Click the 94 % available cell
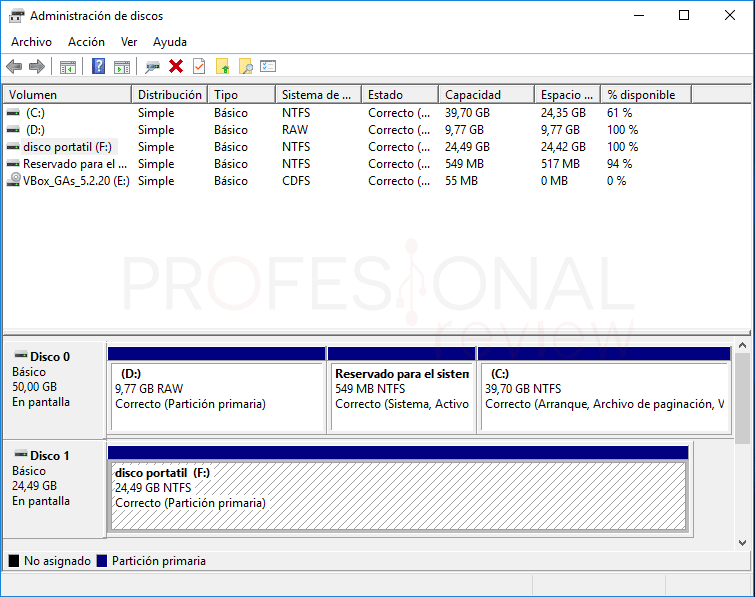Screen dimensions: 755x597 [x=619, y=164]
